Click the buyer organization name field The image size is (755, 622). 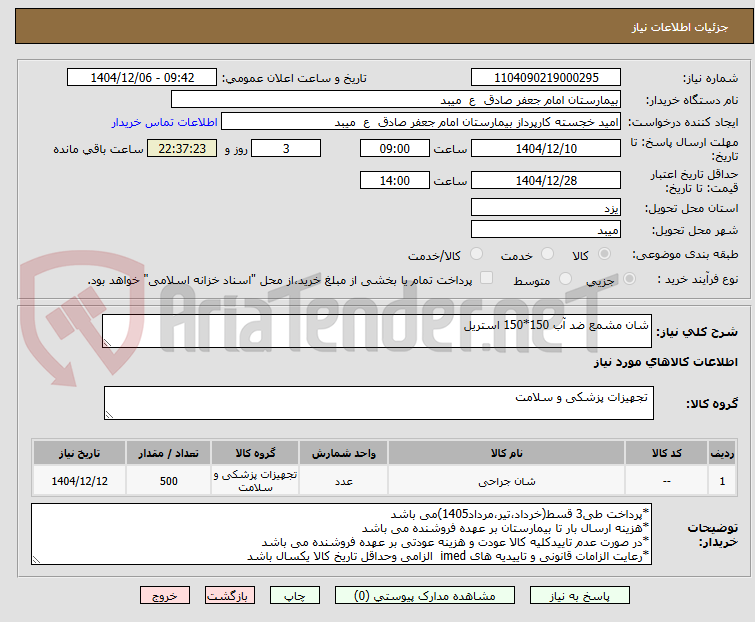coord(396,100)
